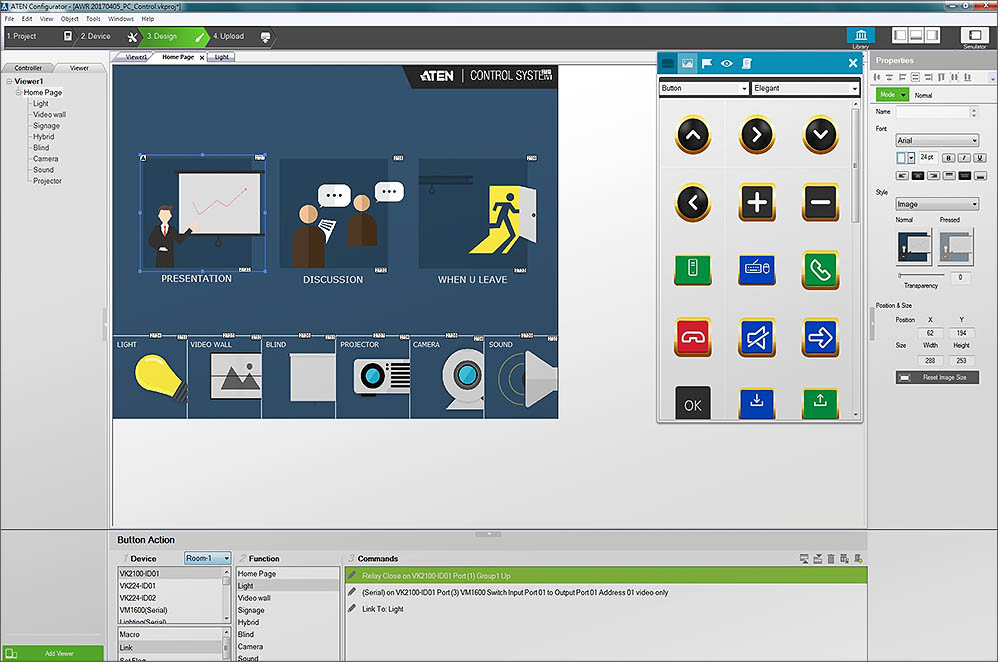Toggle underline font formatting
998x662 pixels.
982,158
